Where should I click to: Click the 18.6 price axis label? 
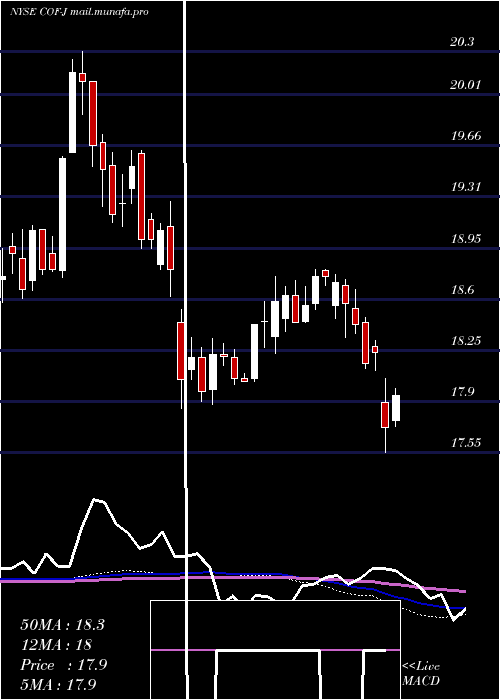click(462, 290)
